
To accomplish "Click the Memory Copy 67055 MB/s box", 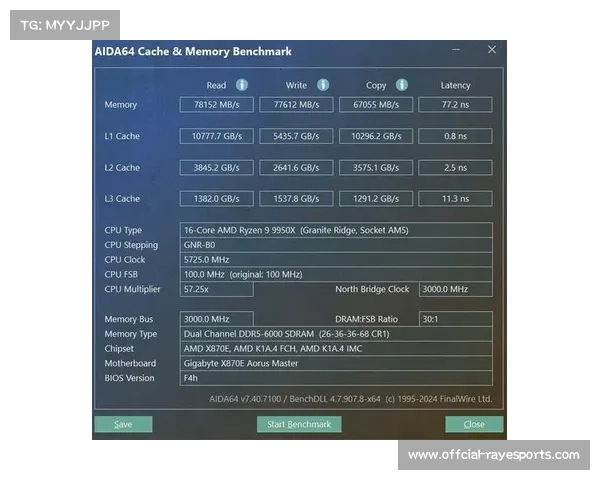I will (376, 105).
